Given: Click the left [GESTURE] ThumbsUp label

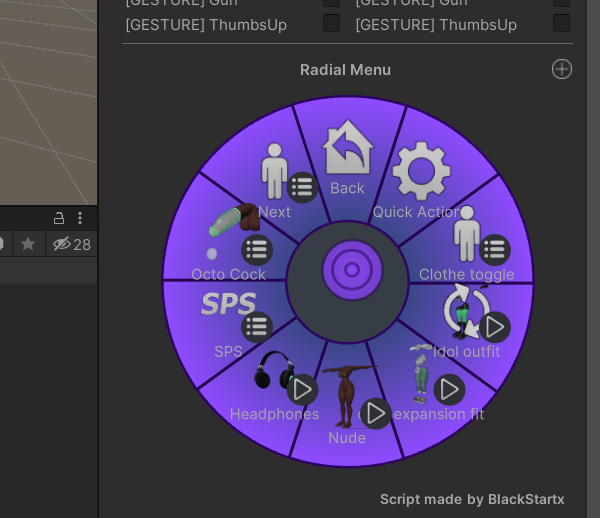Looking at the screenshot, I should (206, 25).
